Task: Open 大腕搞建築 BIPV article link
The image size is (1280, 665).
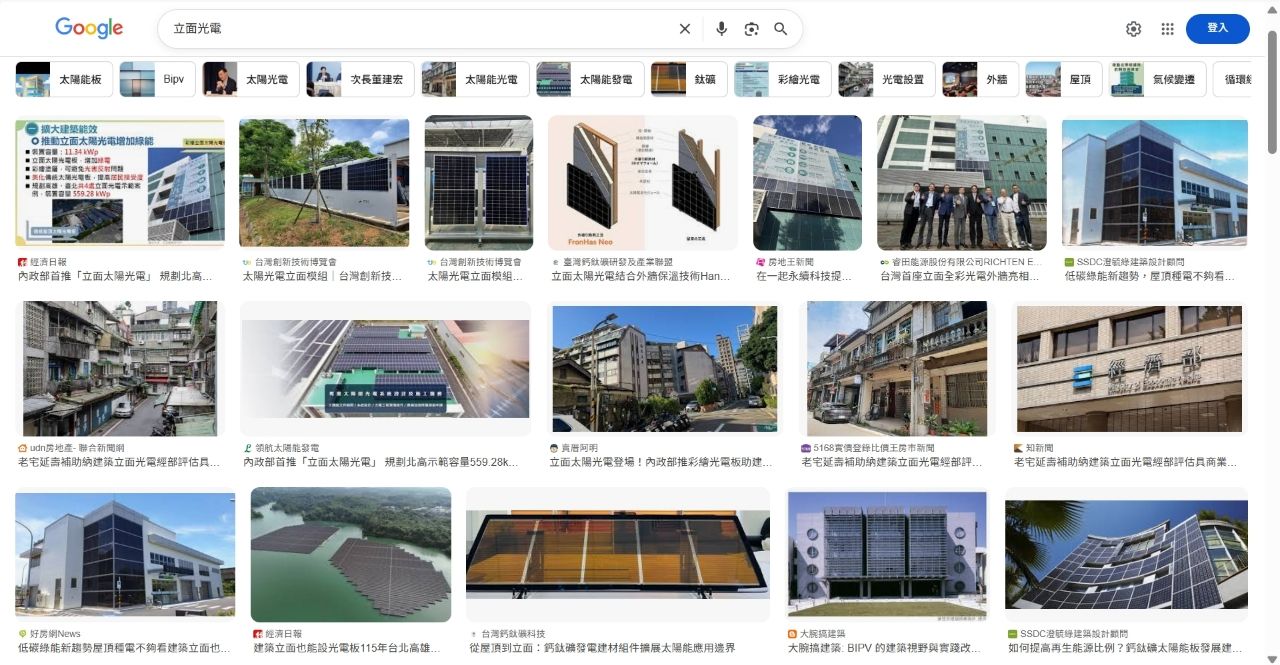Action: [x=884, y=648]
